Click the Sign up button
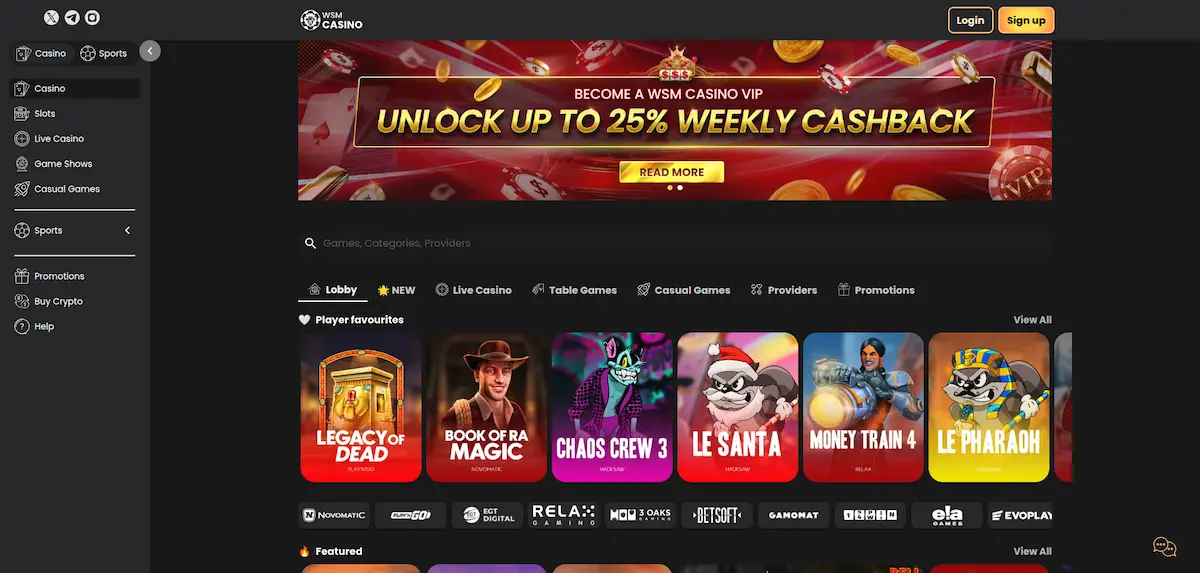 click(x=1026, y=20)
